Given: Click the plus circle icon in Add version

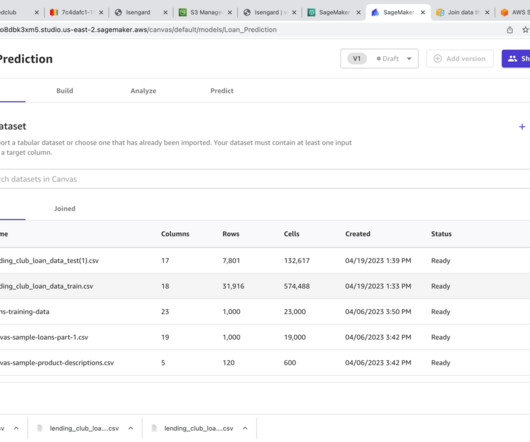Looking at the screenshot, I should tap(437, 59).
